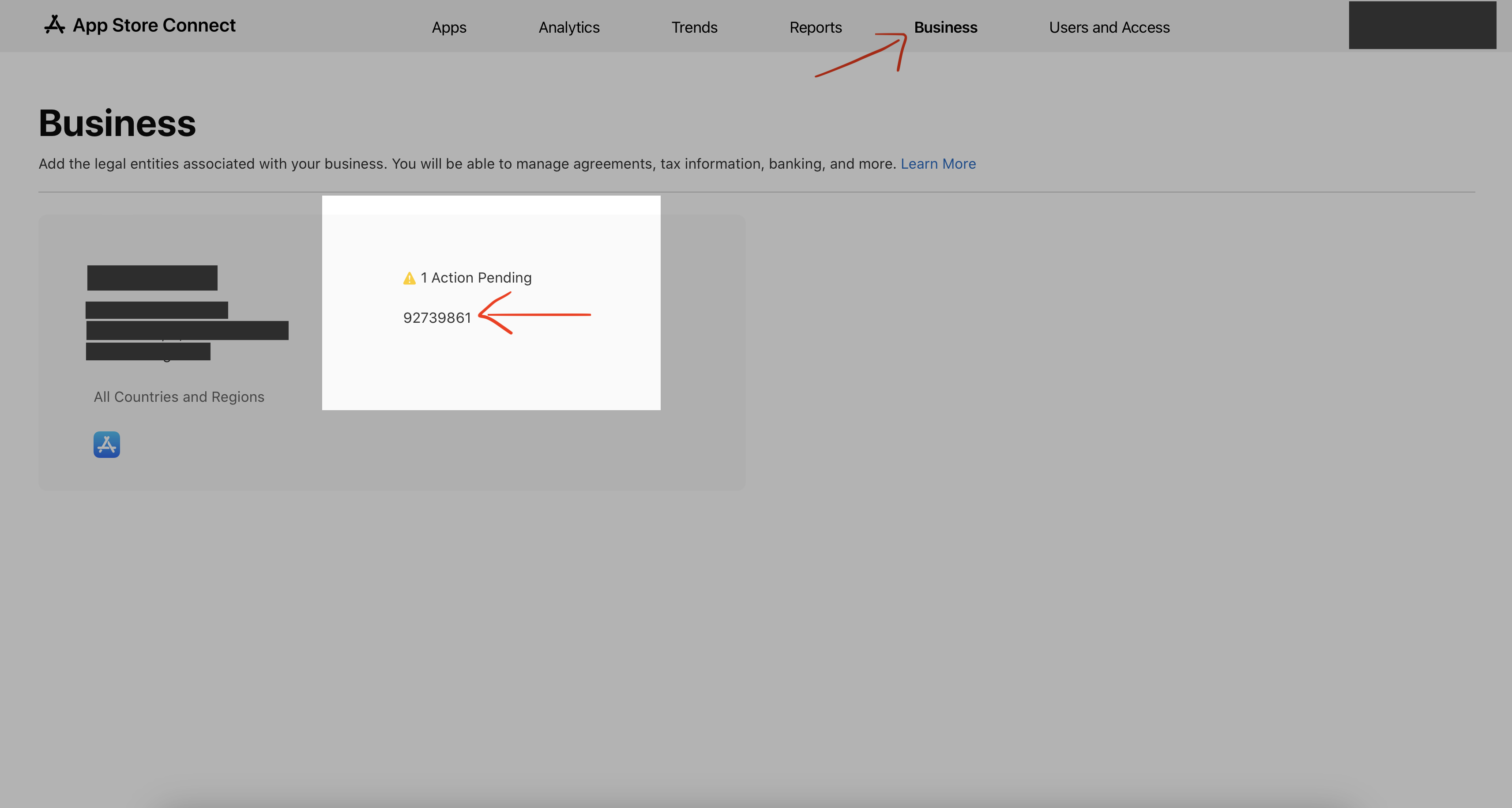The image size is (1512, 808).
Task: Click the App Store Connect title text
Action: click(154, 25)
